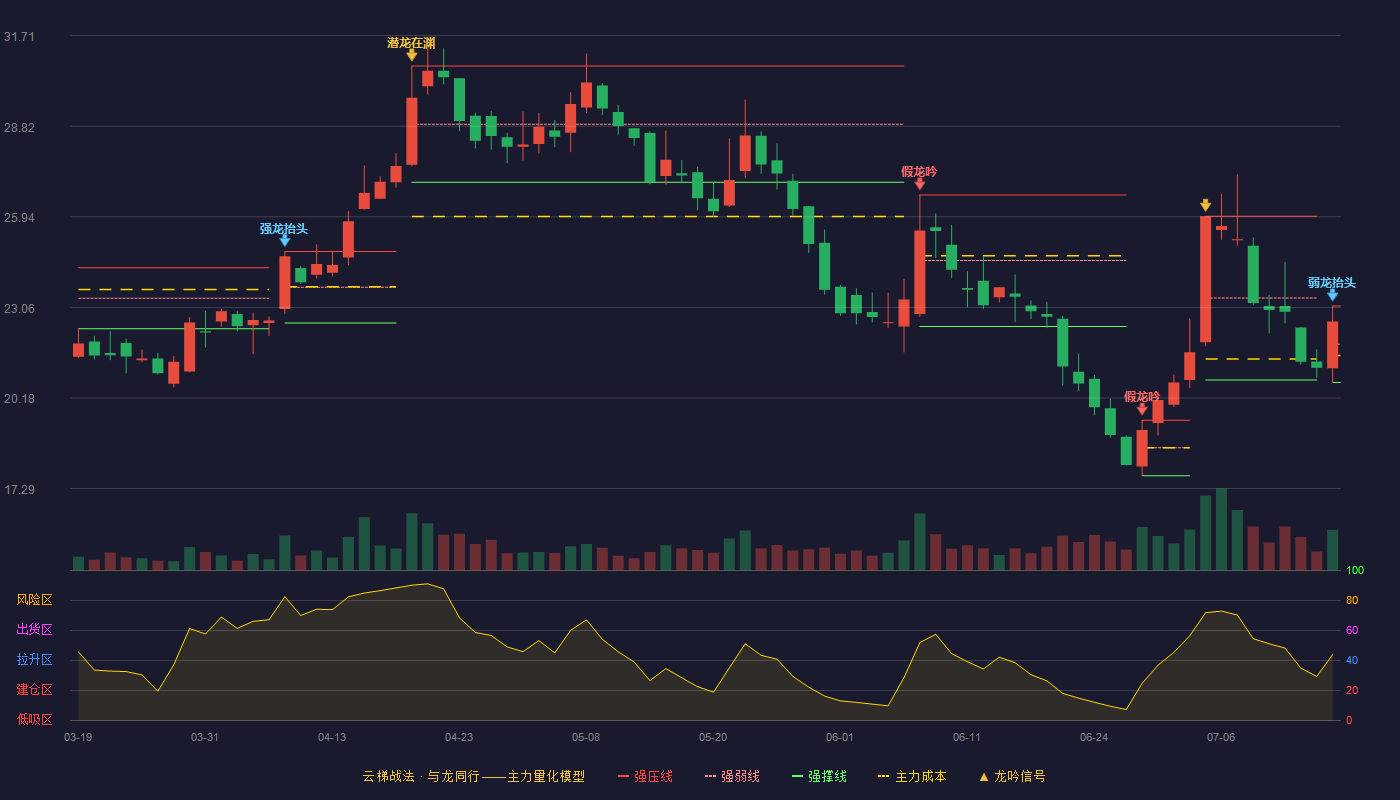Click the 40 indicator scale label
Viewport: 1400px width, 800px height.
coord(1352,661)
